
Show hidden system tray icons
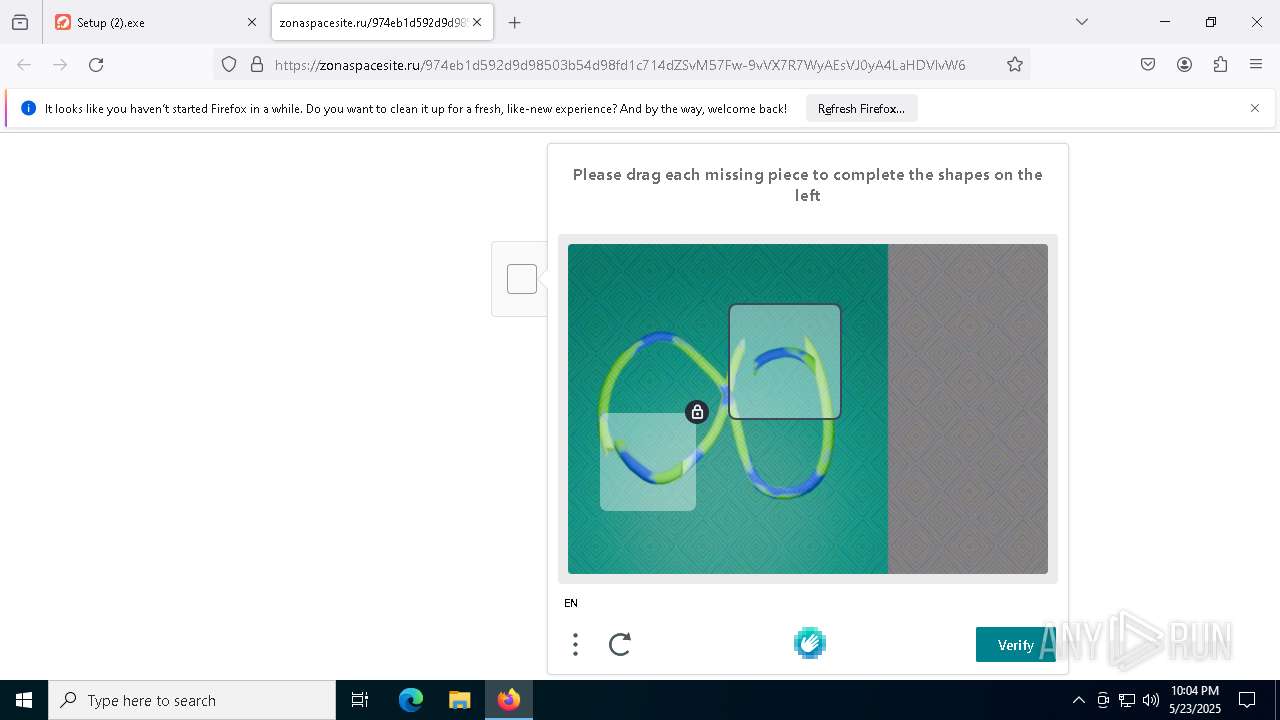[1078, 700]
